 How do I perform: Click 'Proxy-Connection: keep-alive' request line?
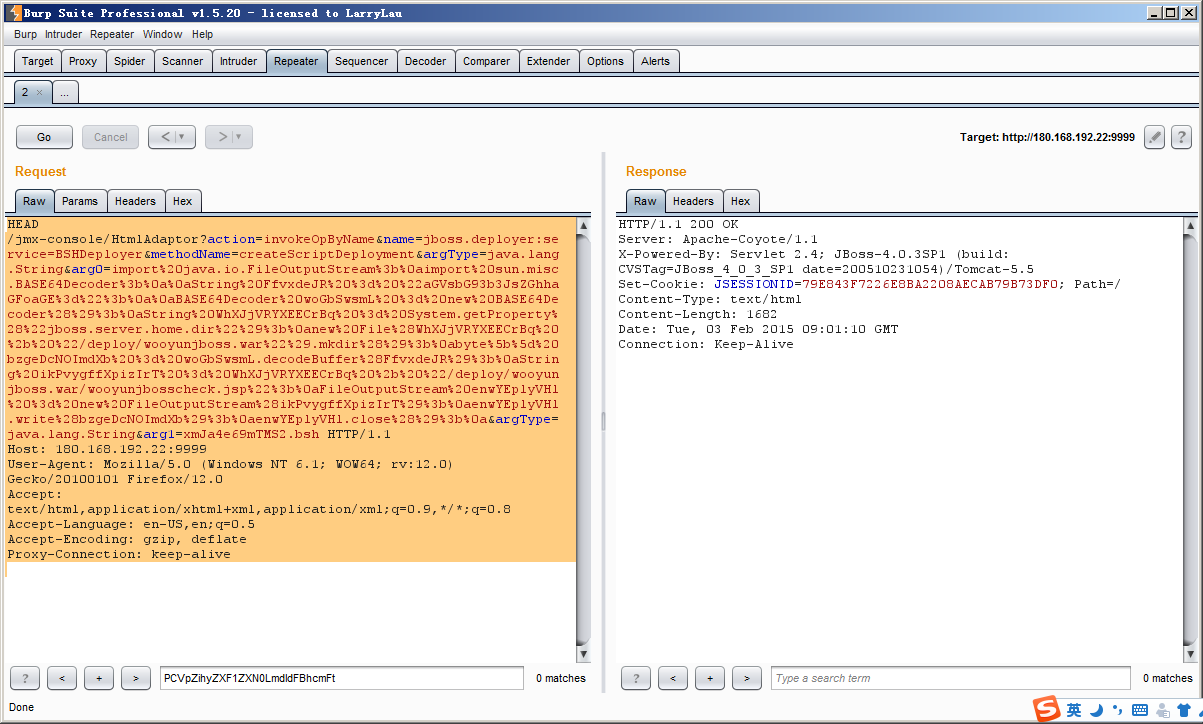pos(118,554)
